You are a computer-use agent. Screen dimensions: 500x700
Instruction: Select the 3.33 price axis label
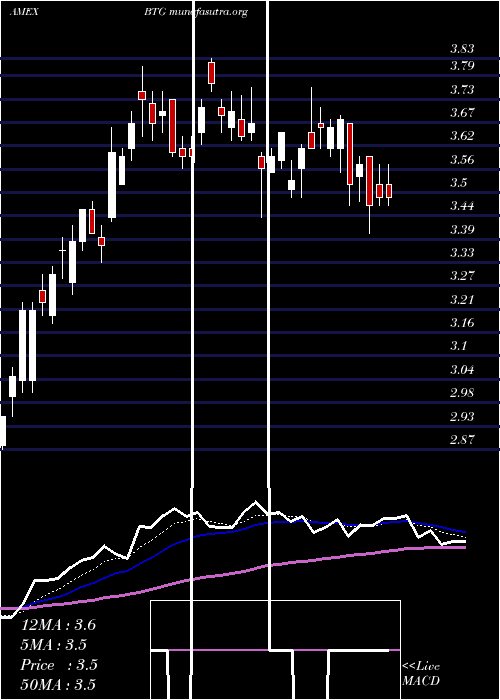click(462, 253)
